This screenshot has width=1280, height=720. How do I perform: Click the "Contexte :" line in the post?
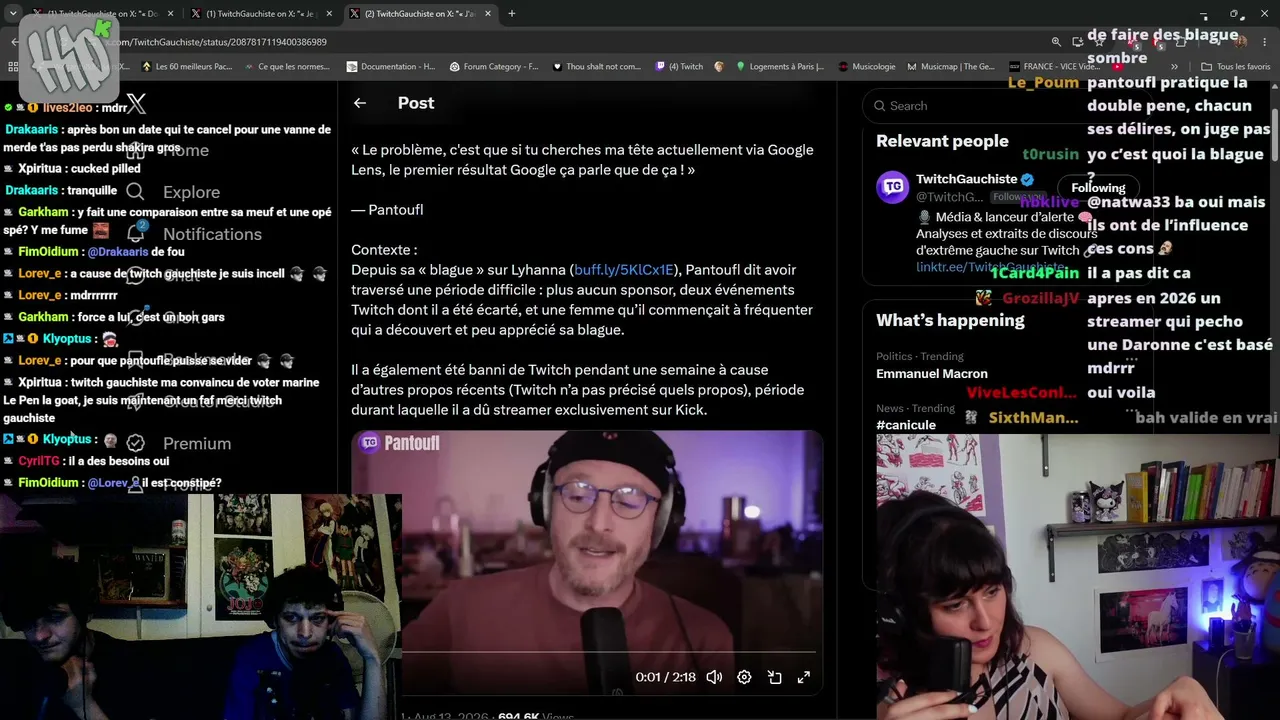click(x=384, y=250)
